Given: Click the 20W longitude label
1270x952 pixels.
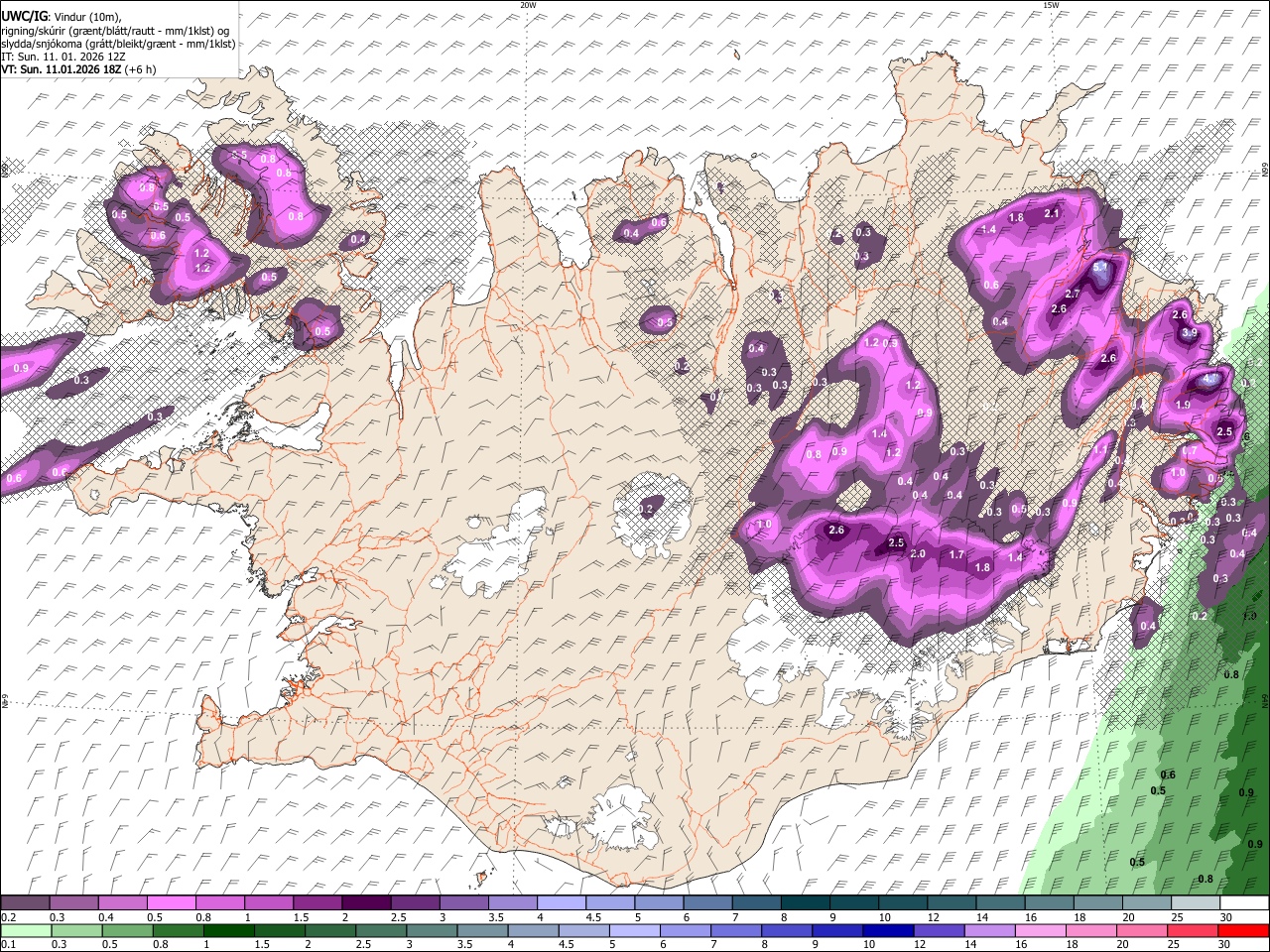Looking at the screenshot, I should pos(528,5).
